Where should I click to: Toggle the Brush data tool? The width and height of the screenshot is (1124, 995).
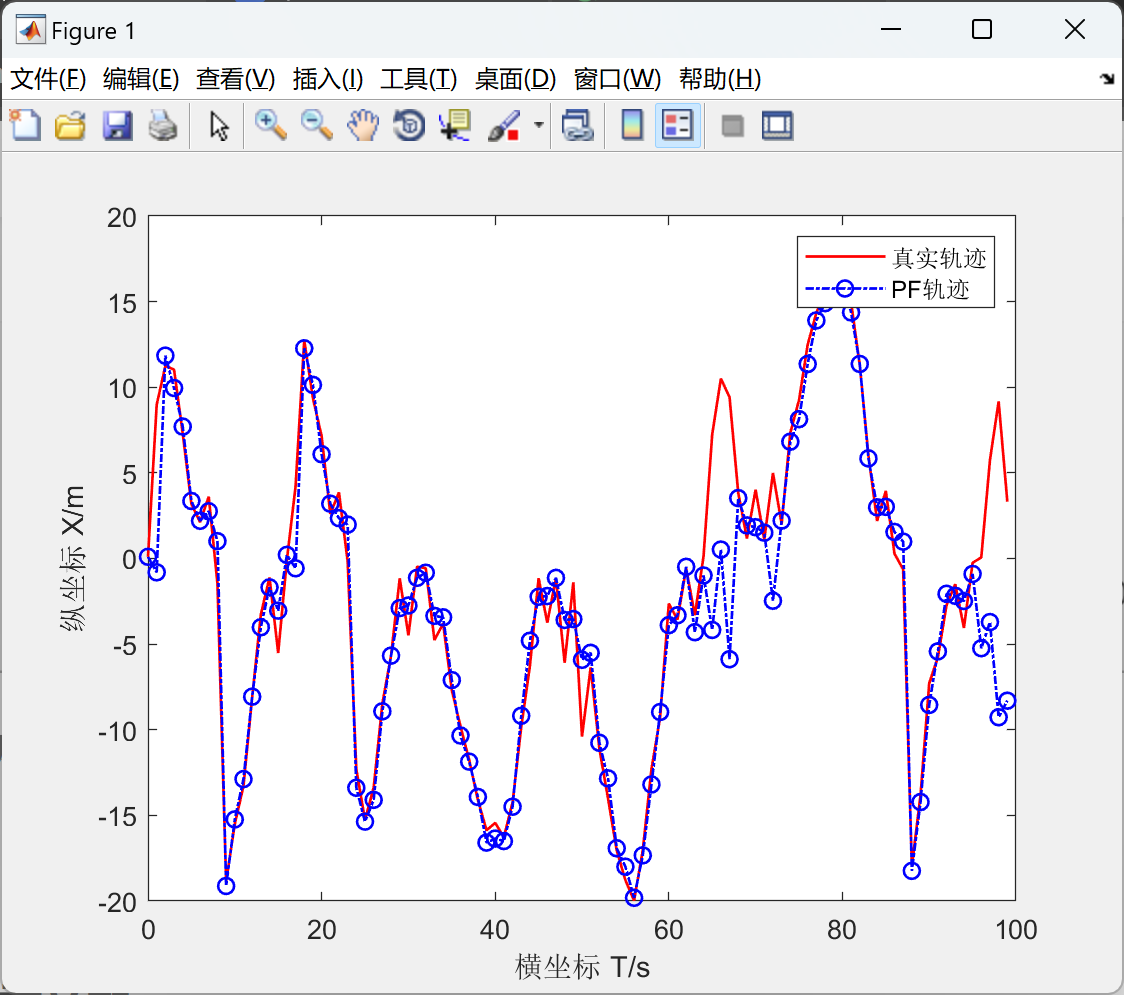coord(504,125)
